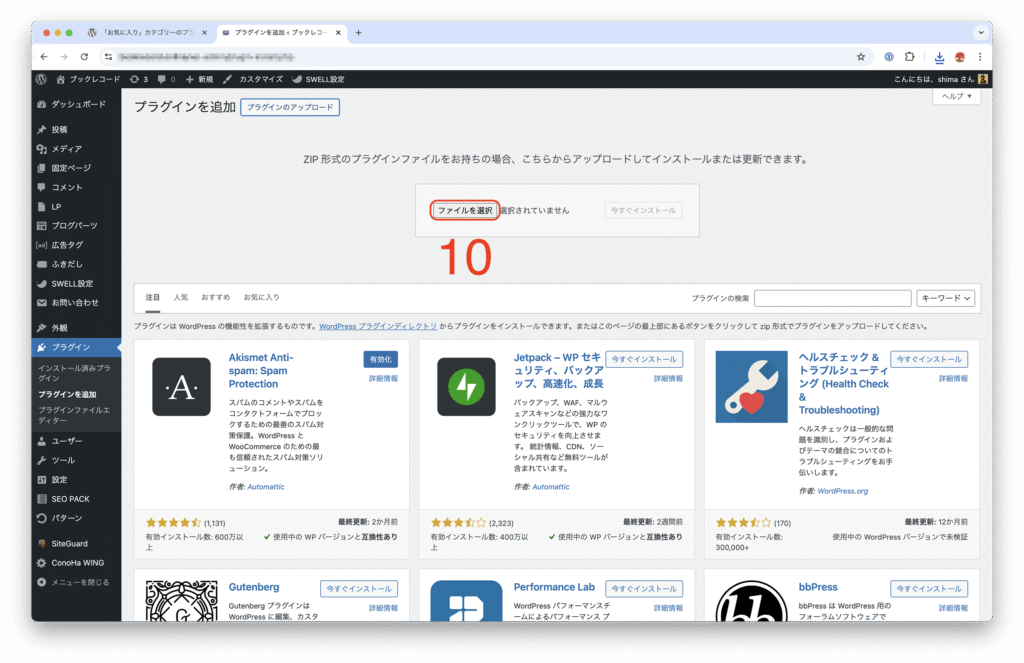This screenshot has height=663, width=1024.
Task: Open Akismet author Automattic link
Action: click(266, 487)
